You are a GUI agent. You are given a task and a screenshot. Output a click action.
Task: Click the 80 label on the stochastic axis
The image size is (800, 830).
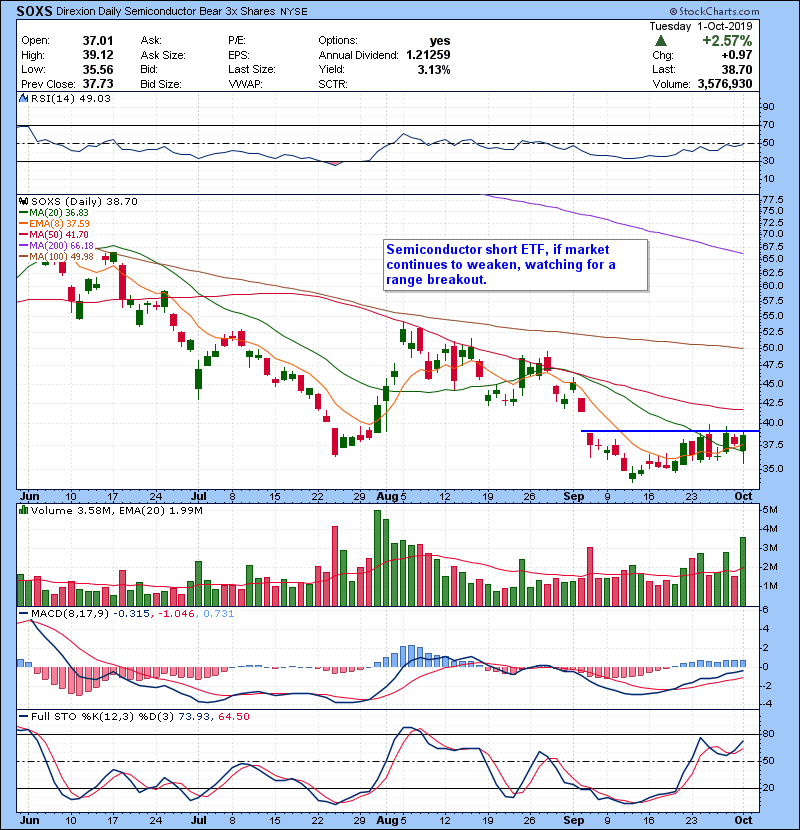[768, 734]
